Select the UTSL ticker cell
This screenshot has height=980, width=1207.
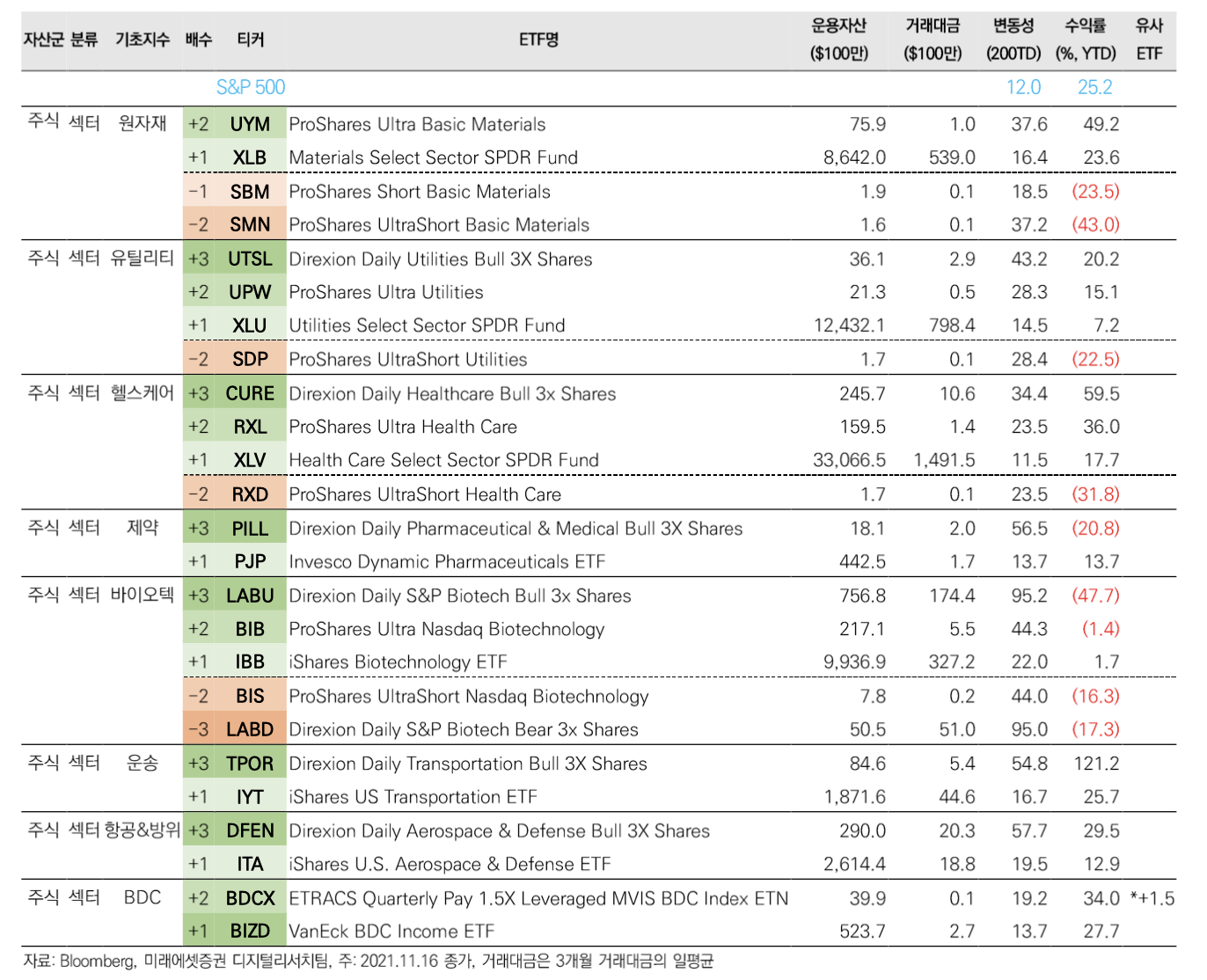click(x=250, y=259)
